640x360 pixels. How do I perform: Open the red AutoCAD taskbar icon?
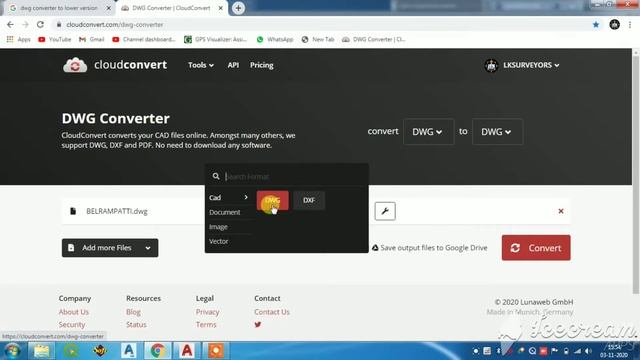click(x=187, y=351)
